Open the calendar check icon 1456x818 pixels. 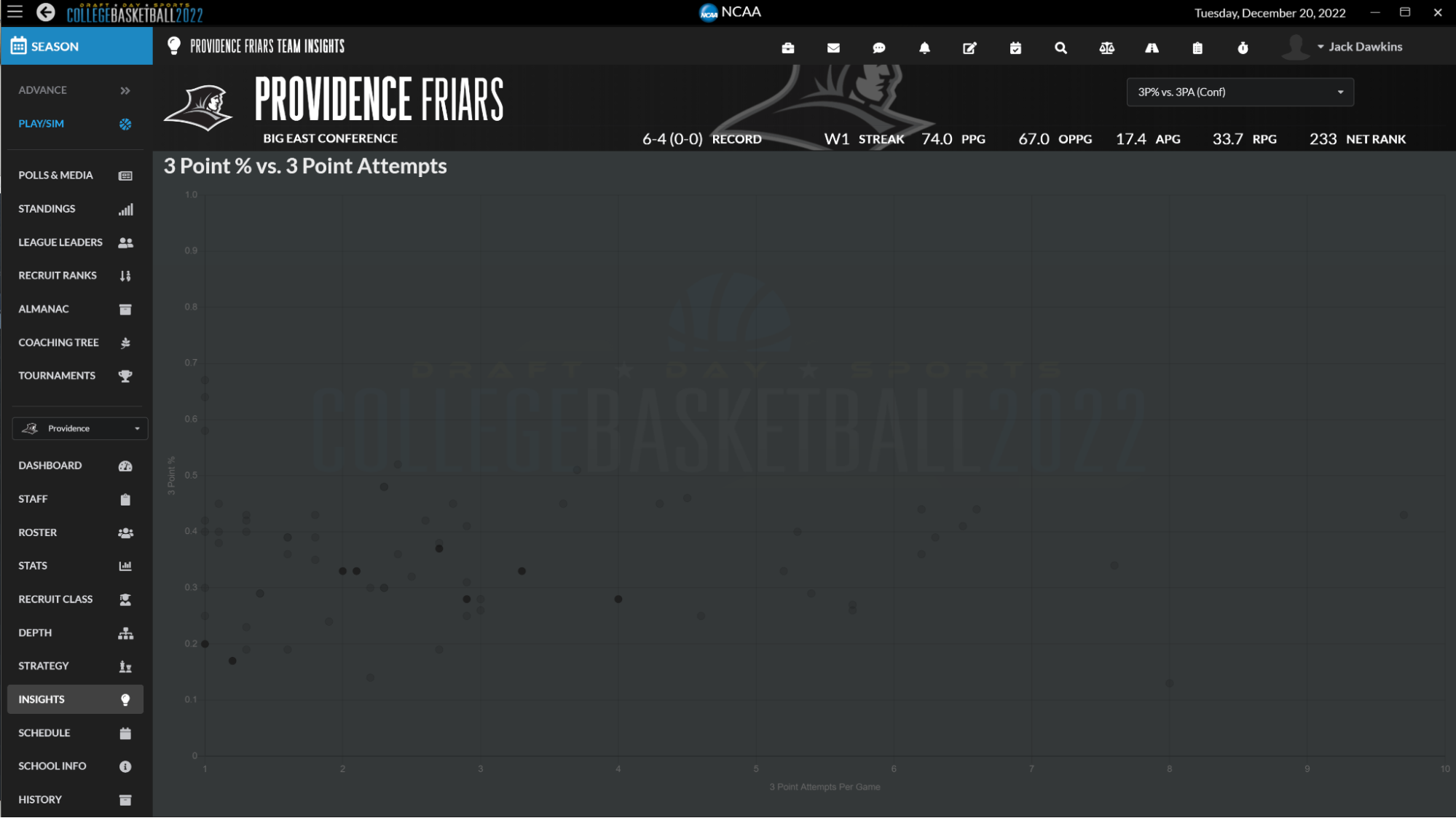1015,47
